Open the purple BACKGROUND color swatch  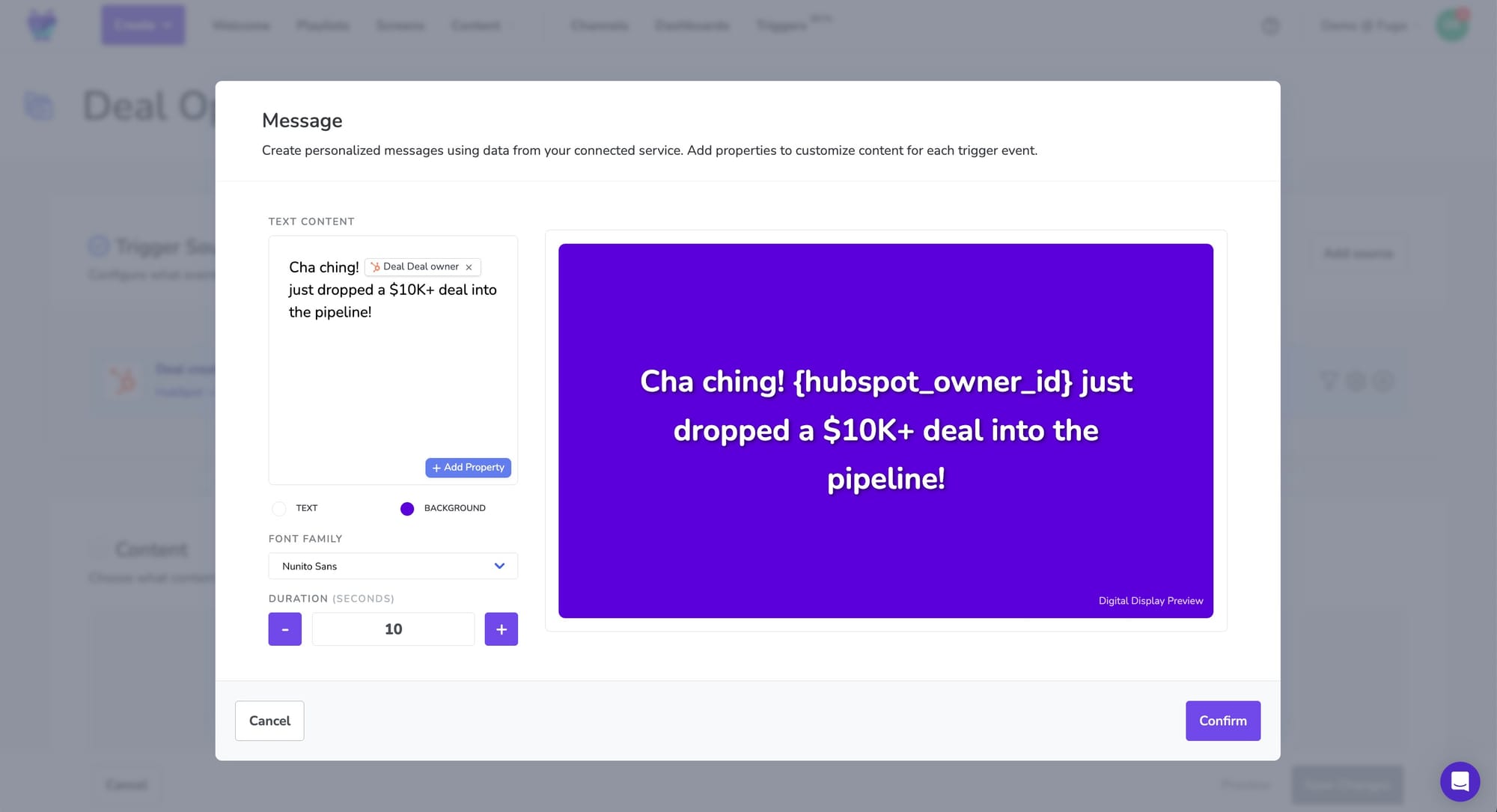[407, 509]
